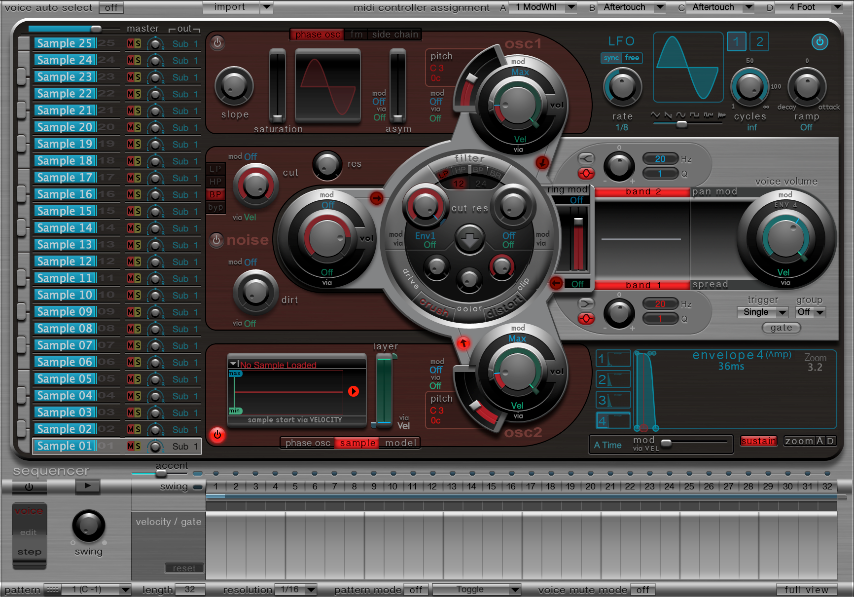Open trigger Single dropdown
Image resolution: width=855 pixels, height=597 pixels.
pos(762,312)
